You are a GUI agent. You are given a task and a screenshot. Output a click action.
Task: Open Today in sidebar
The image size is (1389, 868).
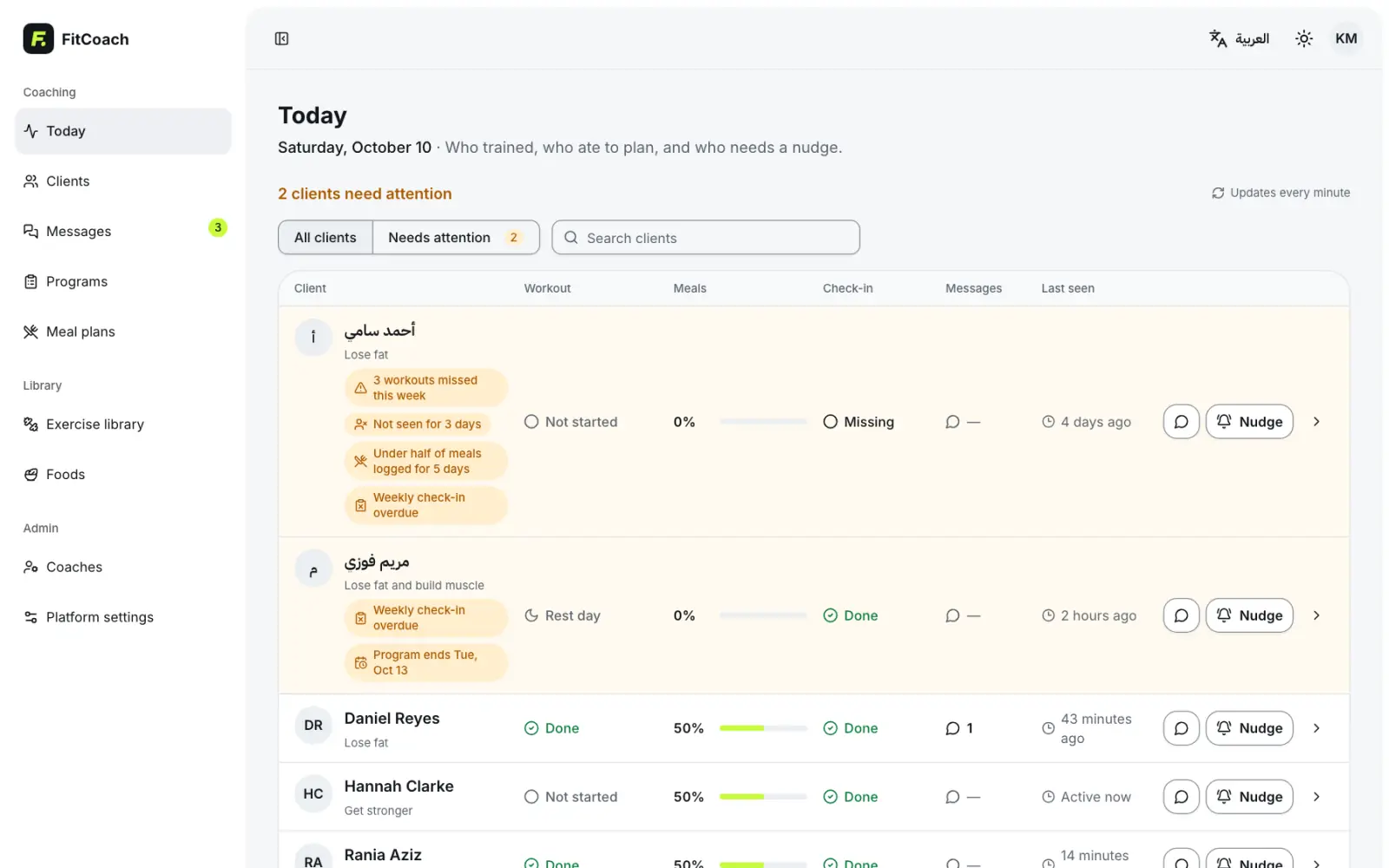click(x=123, y=131)
